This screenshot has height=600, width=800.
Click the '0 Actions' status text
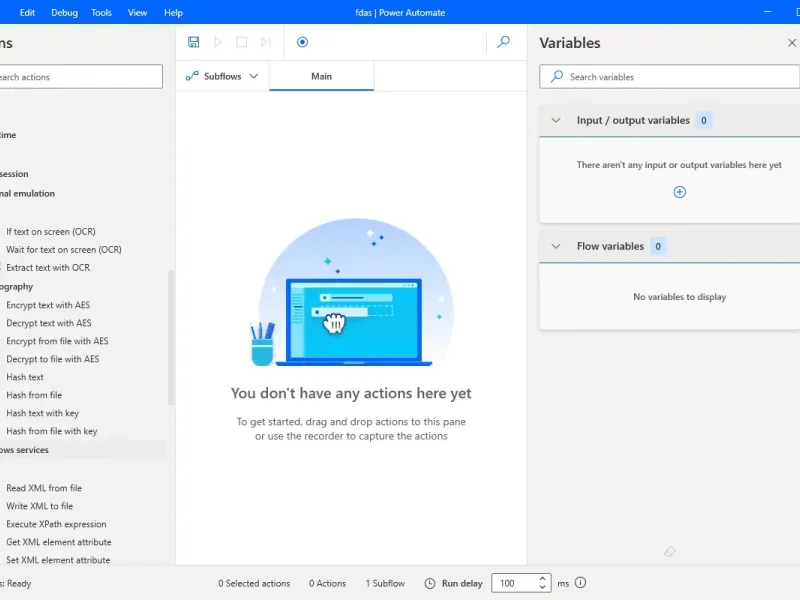point(327,583)
